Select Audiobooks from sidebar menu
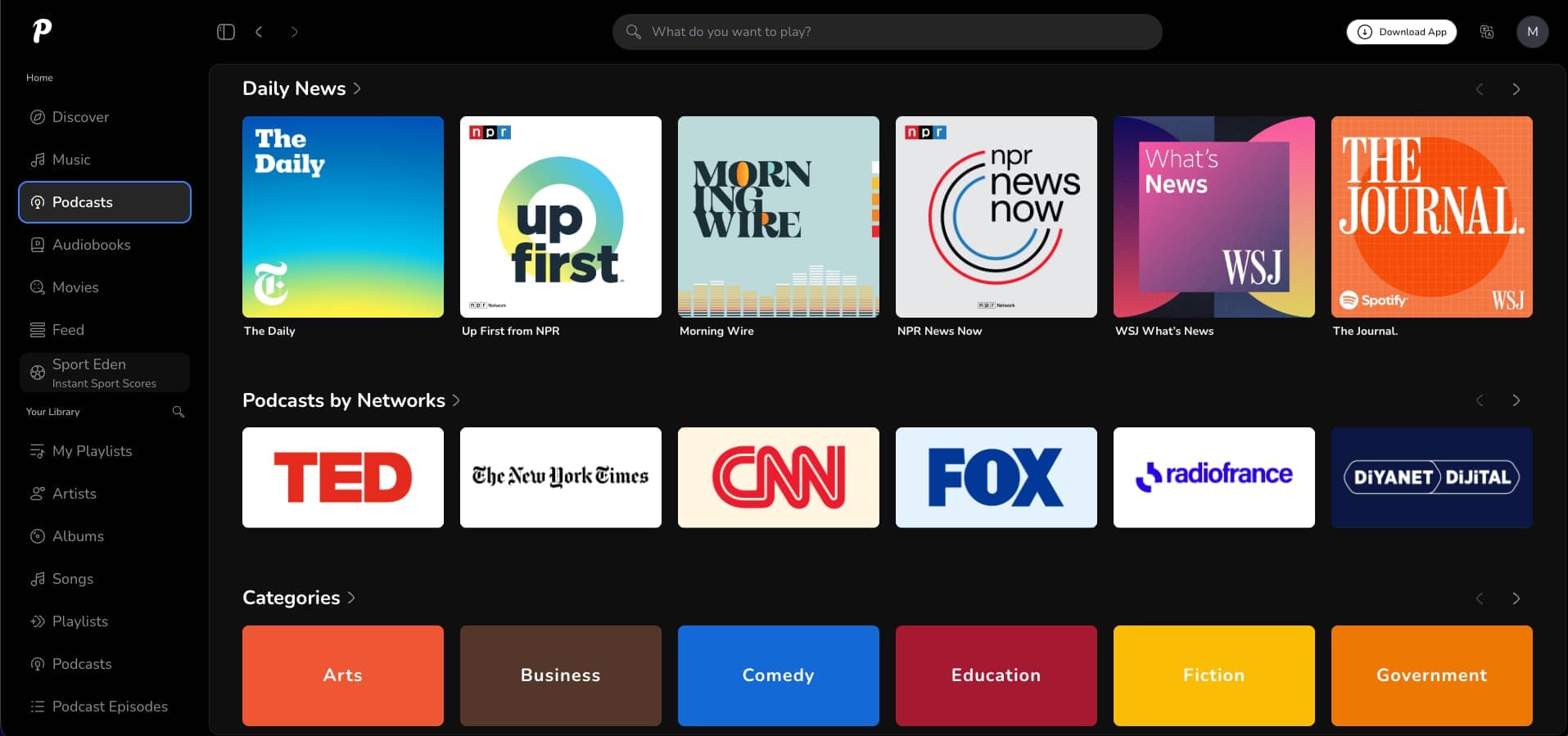Image resolution: width=1568 pixels, height=736 pixels. coord(91,245)
